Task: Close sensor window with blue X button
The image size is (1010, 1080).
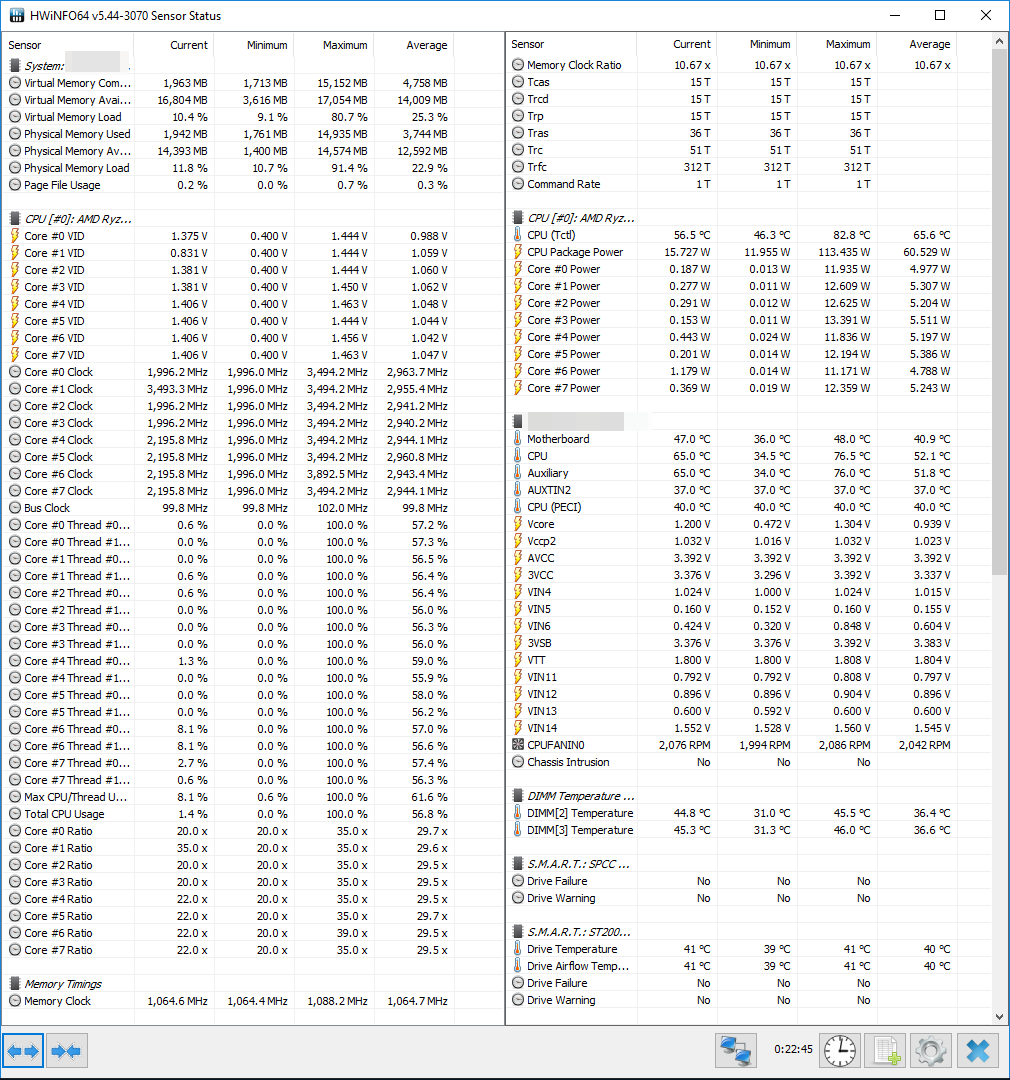Action: pyautogui.click(x=978, y=1051)
